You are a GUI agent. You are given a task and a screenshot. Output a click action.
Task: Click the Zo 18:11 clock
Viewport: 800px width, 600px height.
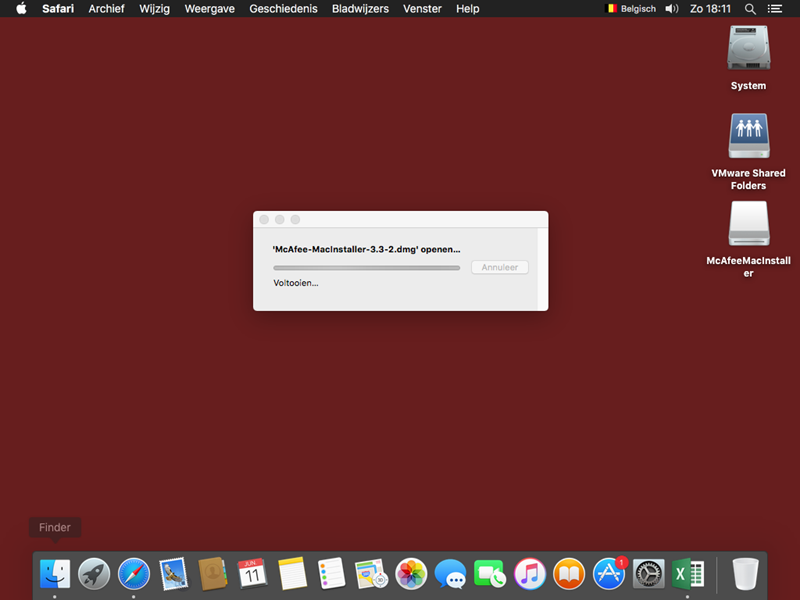(710, 9)
